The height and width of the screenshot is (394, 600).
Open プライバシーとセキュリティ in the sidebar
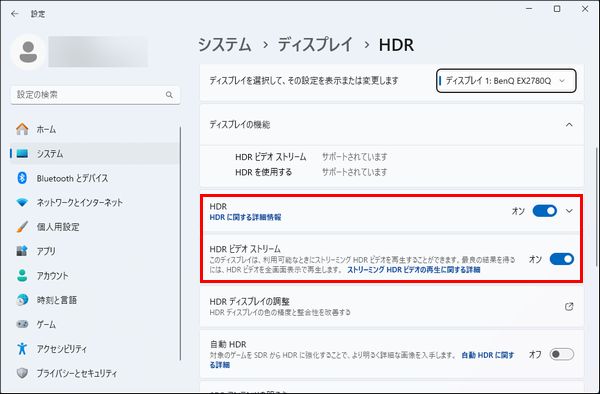click(x=95, y=373)
